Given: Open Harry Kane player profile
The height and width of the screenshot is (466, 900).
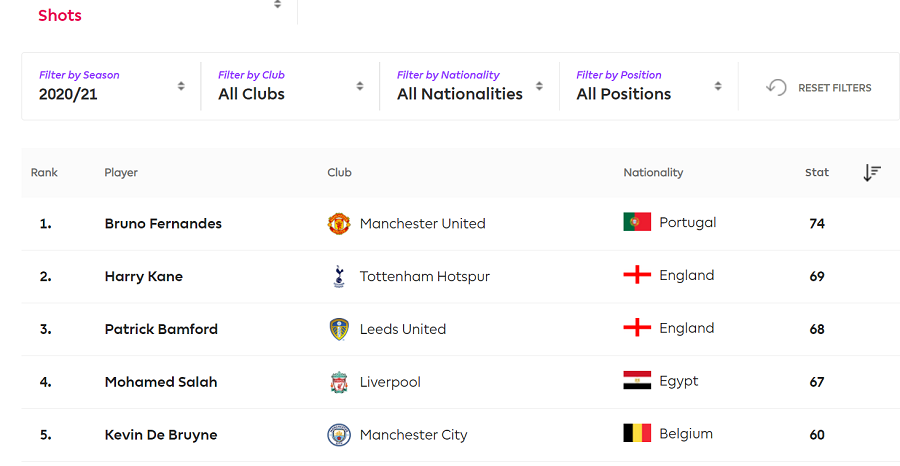Looking at the screenshot, I should (143, 276).
